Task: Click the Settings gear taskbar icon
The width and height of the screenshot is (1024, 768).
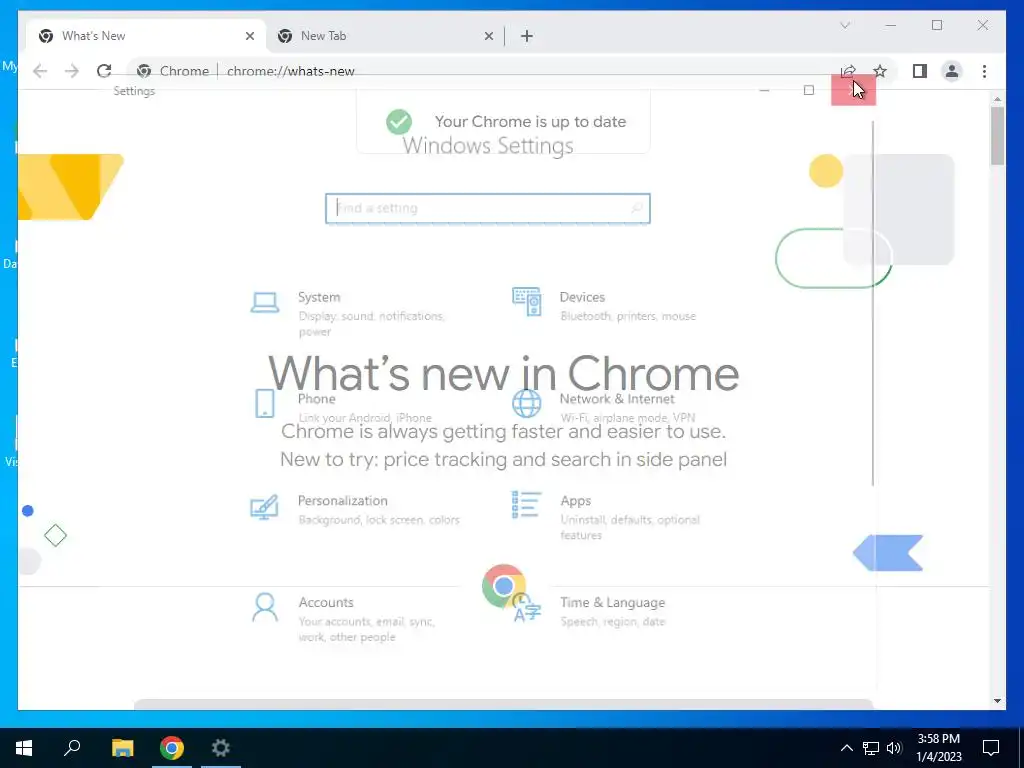Action: tap(221, 748)
